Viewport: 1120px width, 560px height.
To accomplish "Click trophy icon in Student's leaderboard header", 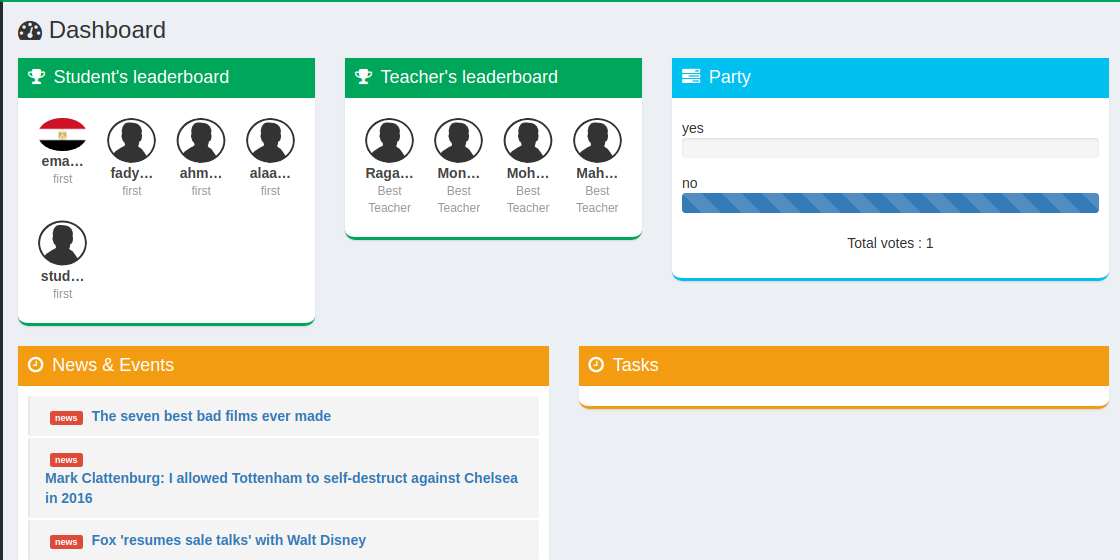I will click(x=36, y=76).
